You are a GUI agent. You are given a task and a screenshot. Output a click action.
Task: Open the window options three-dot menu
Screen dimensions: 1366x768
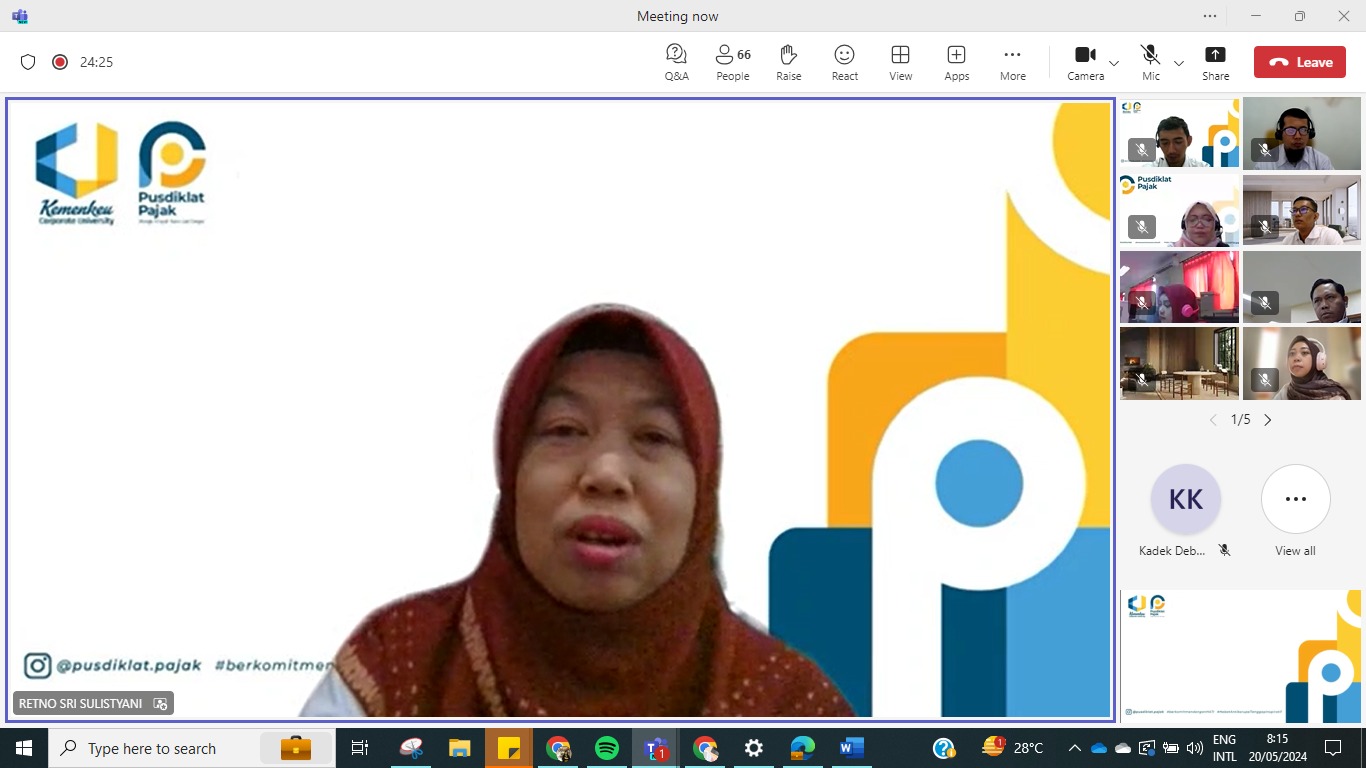[x=1209, y=16]
